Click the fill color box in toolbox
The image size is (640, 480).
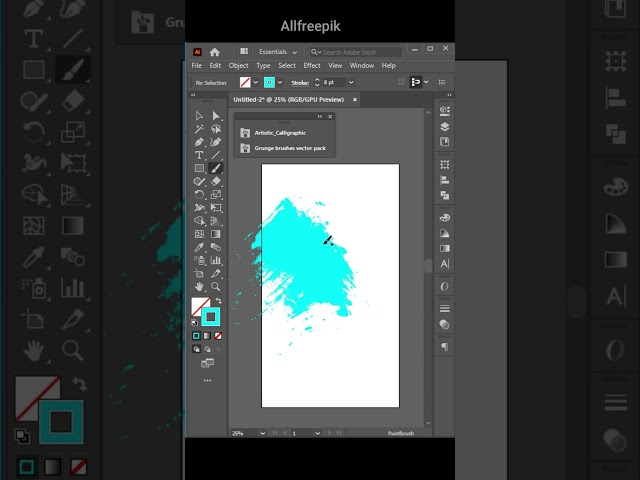198,304
